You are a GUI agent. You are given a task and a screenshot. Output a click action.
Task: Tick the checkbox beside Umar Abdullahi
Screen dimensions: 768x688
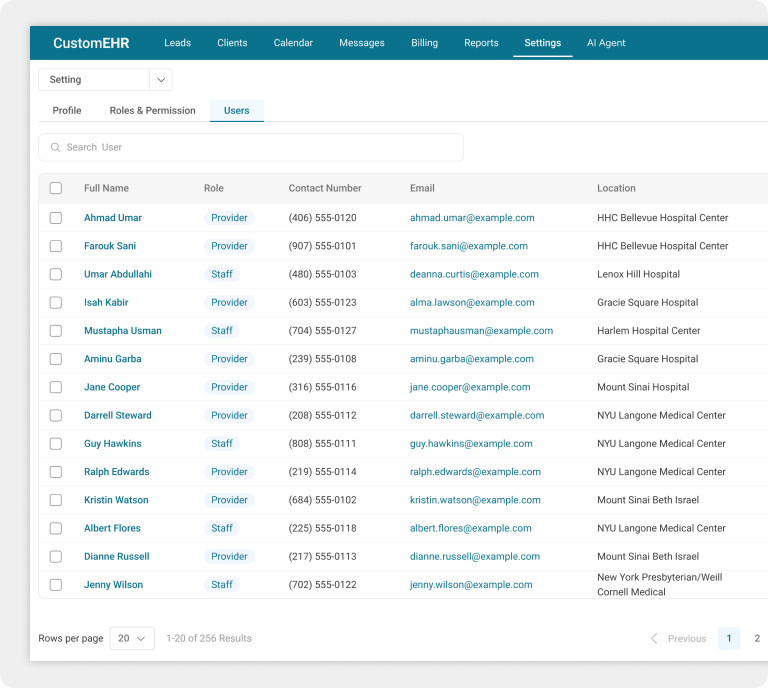point(56,274)
